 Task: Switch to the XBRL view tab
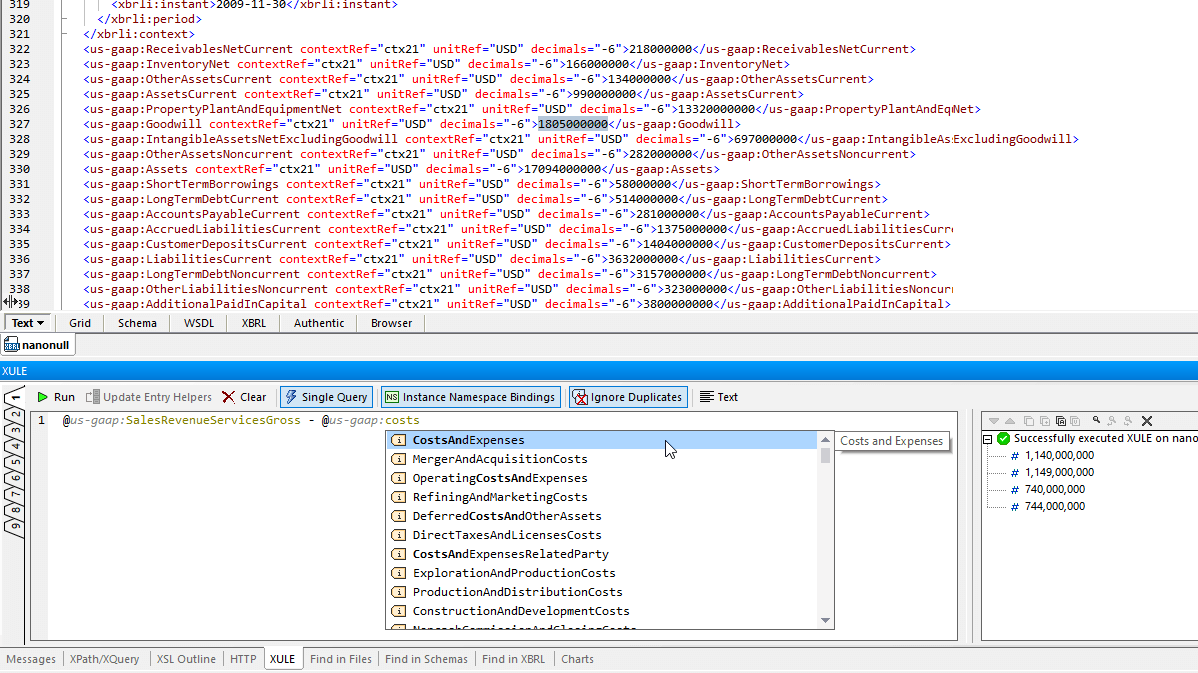click(253, 323)
